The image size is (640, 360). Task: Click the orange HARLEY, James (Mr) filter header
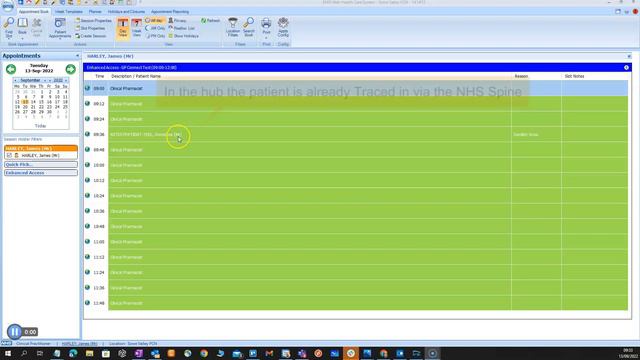[x=41, y=149]
